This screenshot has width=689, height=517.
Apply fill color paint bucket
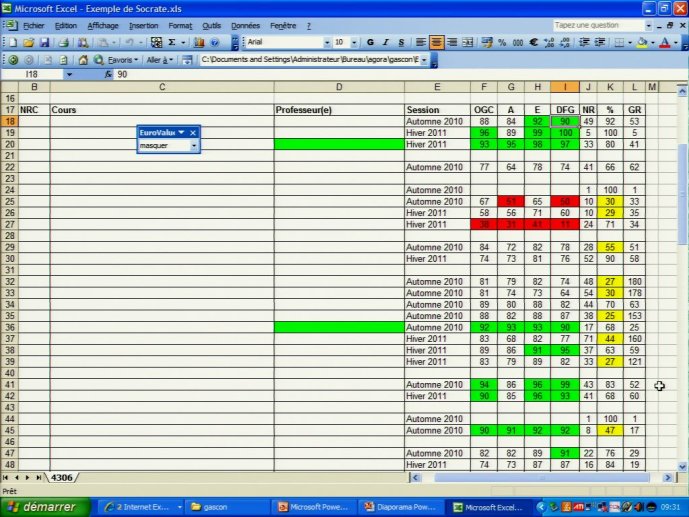pos(642,42)
